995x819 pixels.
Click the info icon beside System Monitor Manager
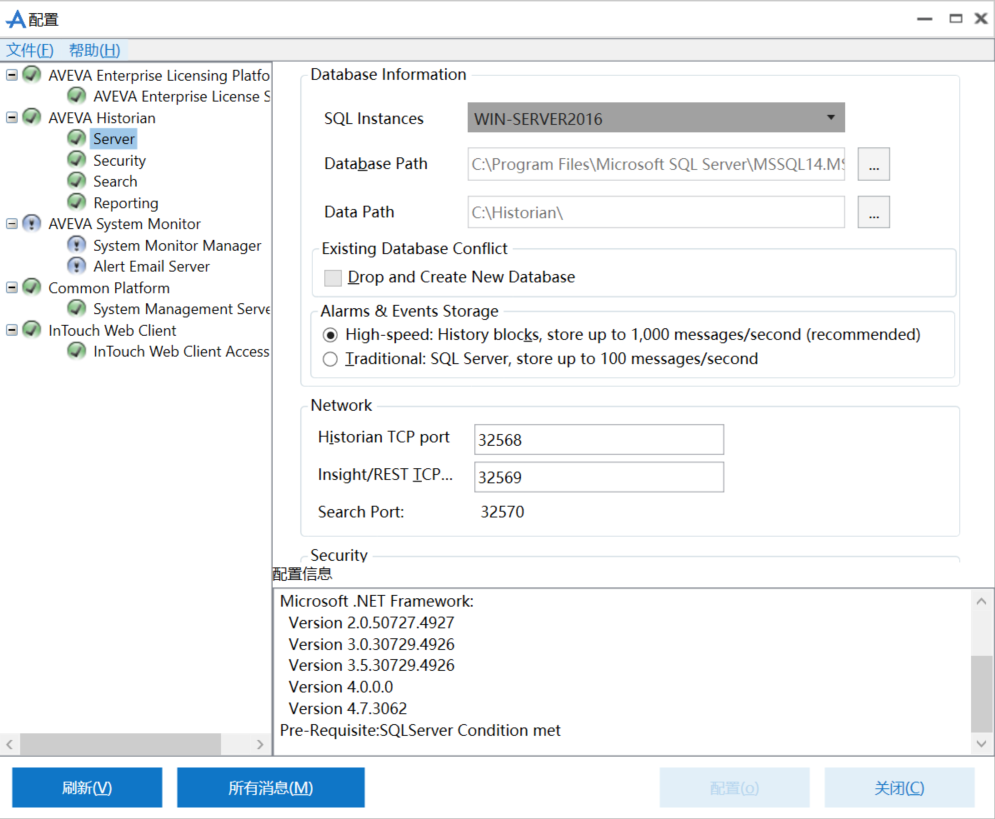(x=76, y=245)
